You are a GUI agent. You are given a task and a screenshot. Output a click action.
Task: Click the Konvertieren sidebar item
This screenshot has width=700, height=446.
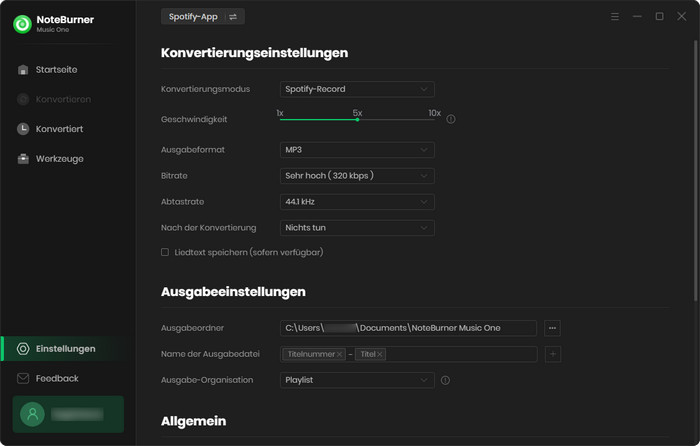[62, 99]
